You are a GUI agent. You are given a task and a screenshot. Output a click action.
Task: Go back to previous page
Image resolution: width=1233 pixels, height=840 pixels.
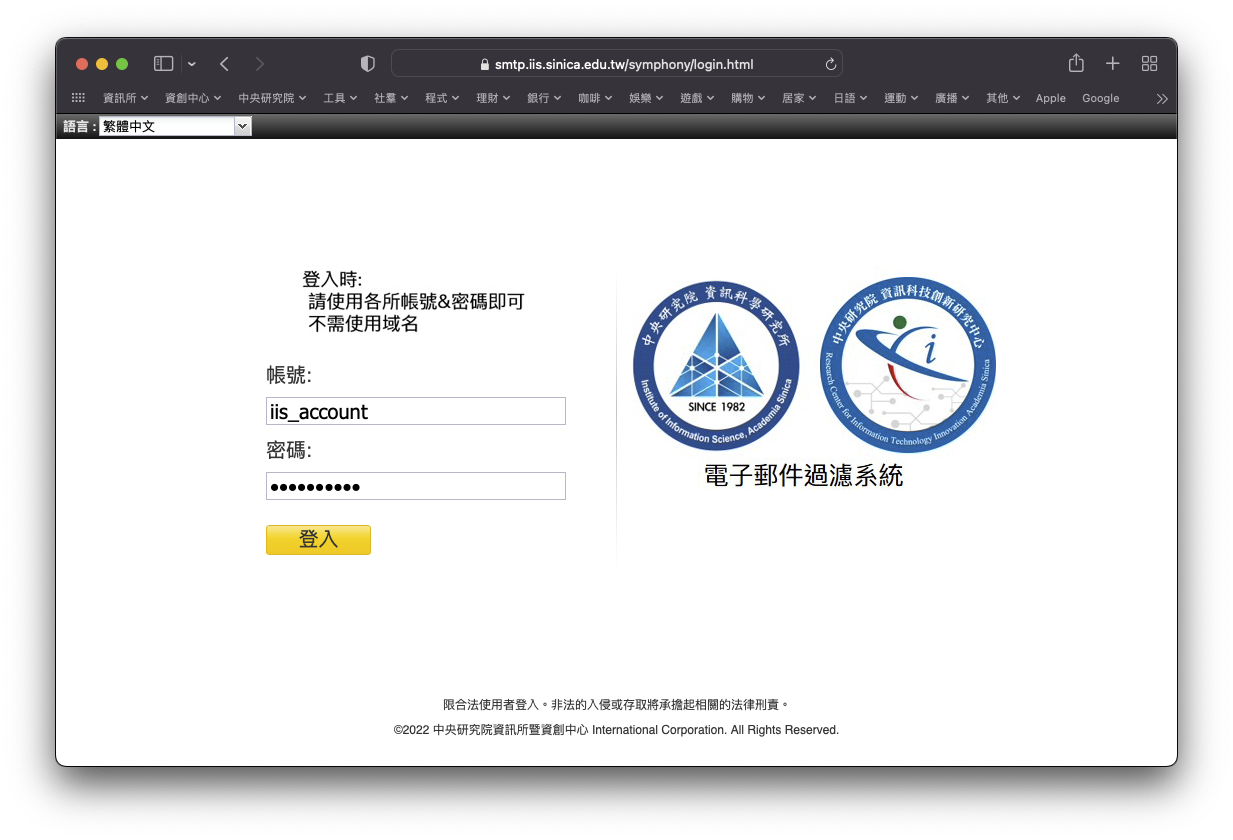pos(224,64)
